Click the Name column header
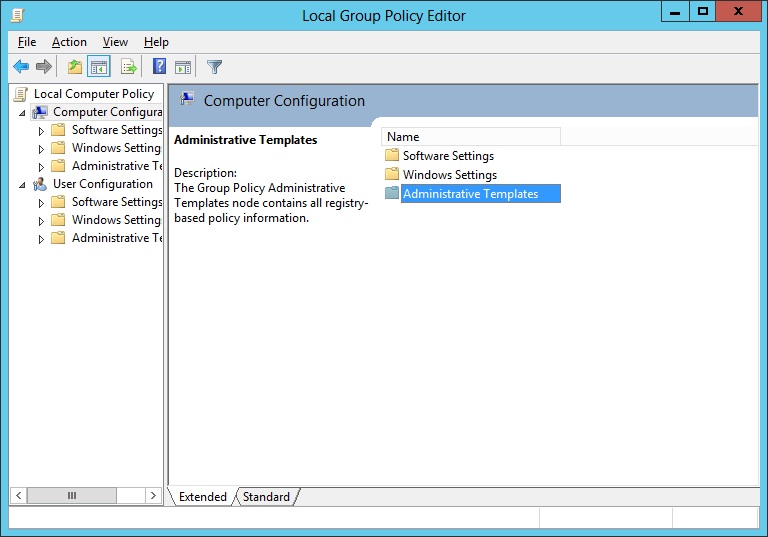768x537 pixels. pyautogui.click(x=471, y=137)
